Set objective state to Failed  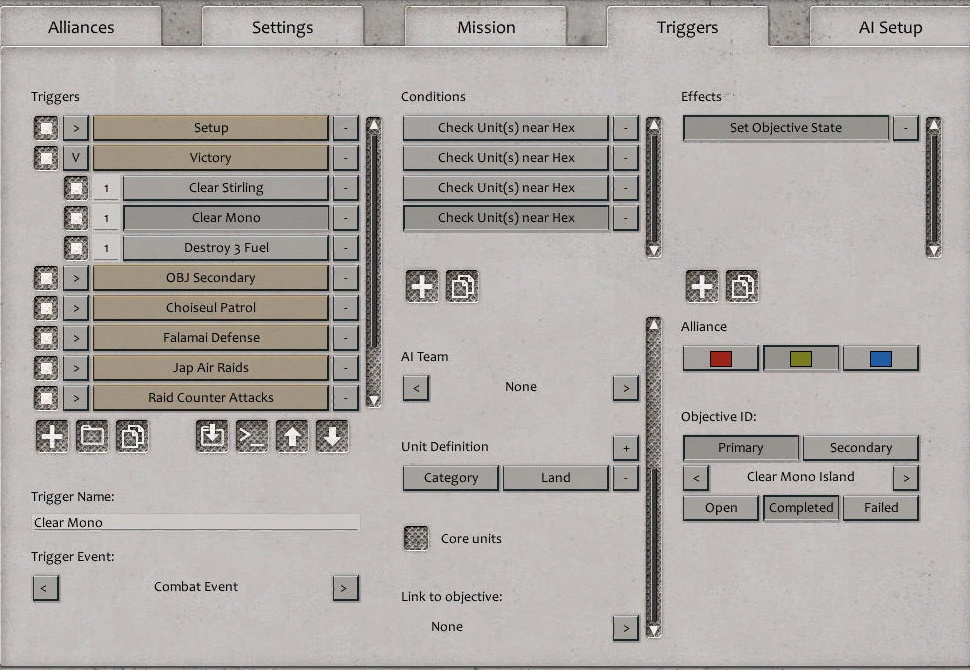pyautogui.click(x=881, y=508)
